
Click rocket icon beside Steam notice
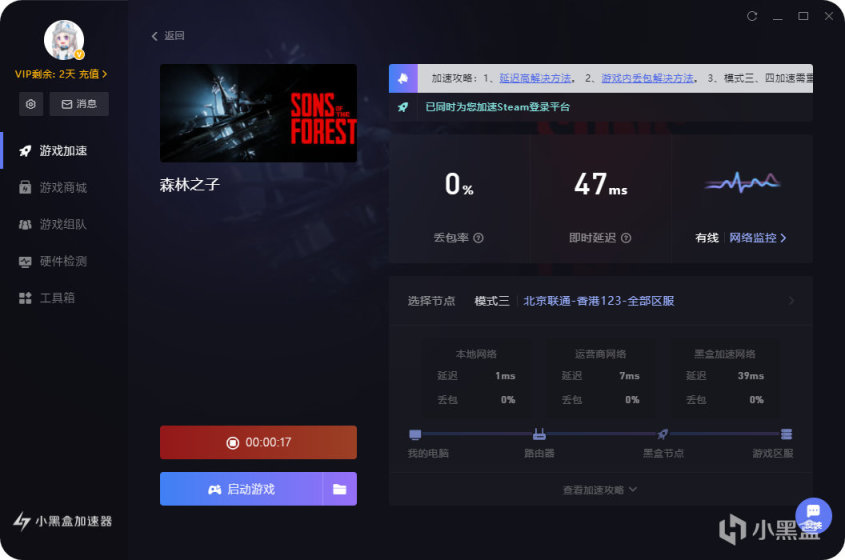click(x=403, y=107)
